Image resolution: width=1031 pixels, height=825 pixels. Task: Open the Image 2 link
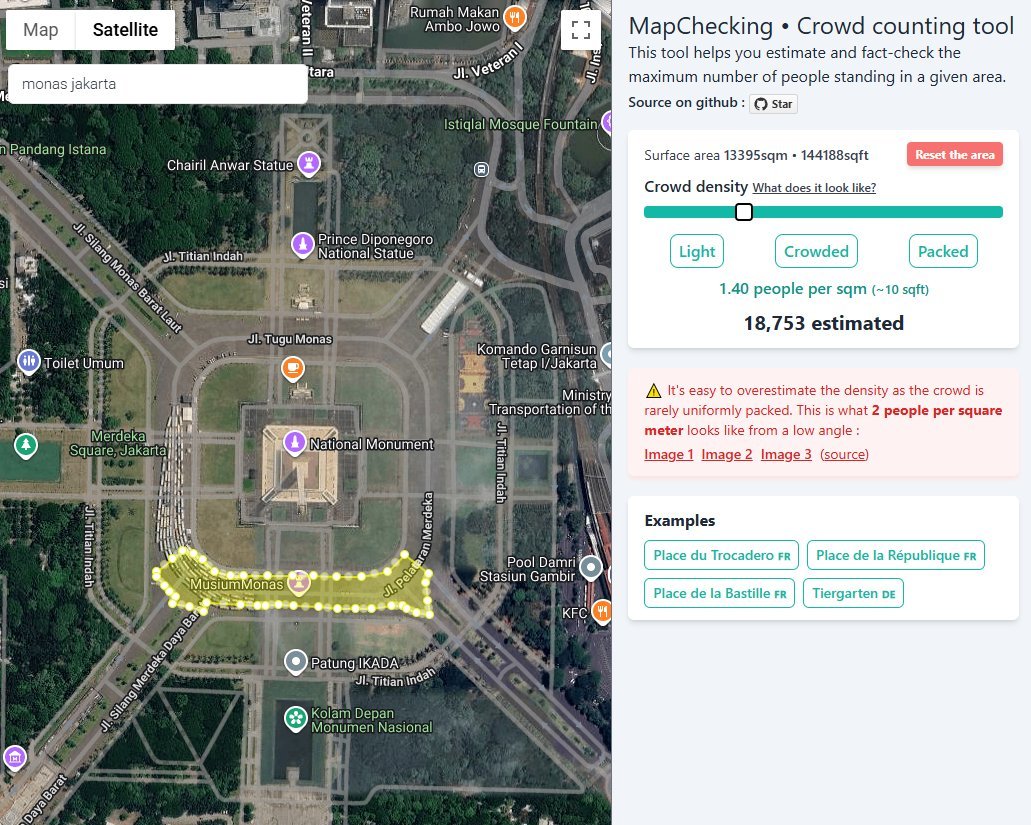[x=727, y=454]
